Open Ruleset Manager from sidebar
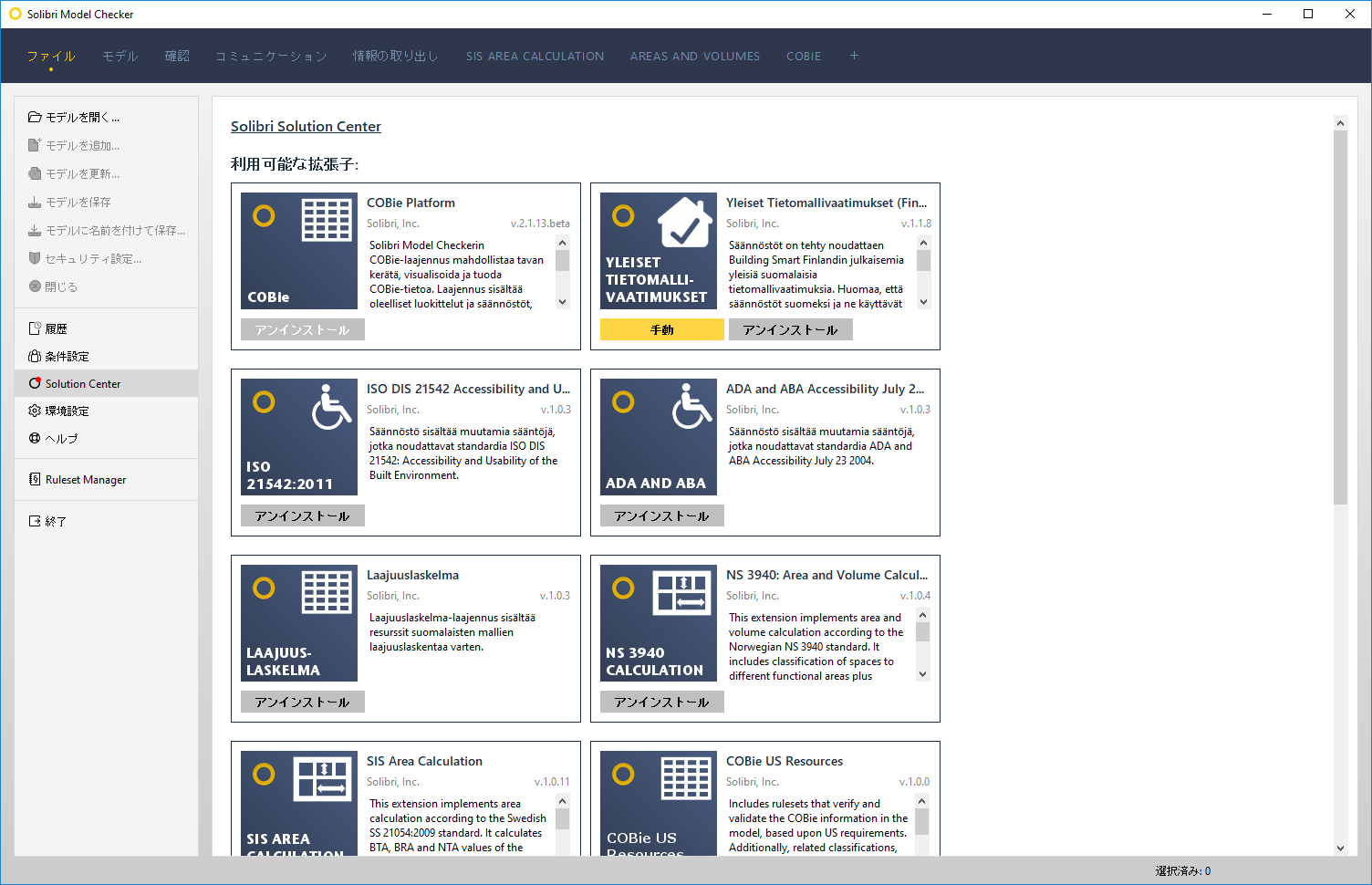The width and height of the screenshot is (1372, 885). [x=107, y=479]
